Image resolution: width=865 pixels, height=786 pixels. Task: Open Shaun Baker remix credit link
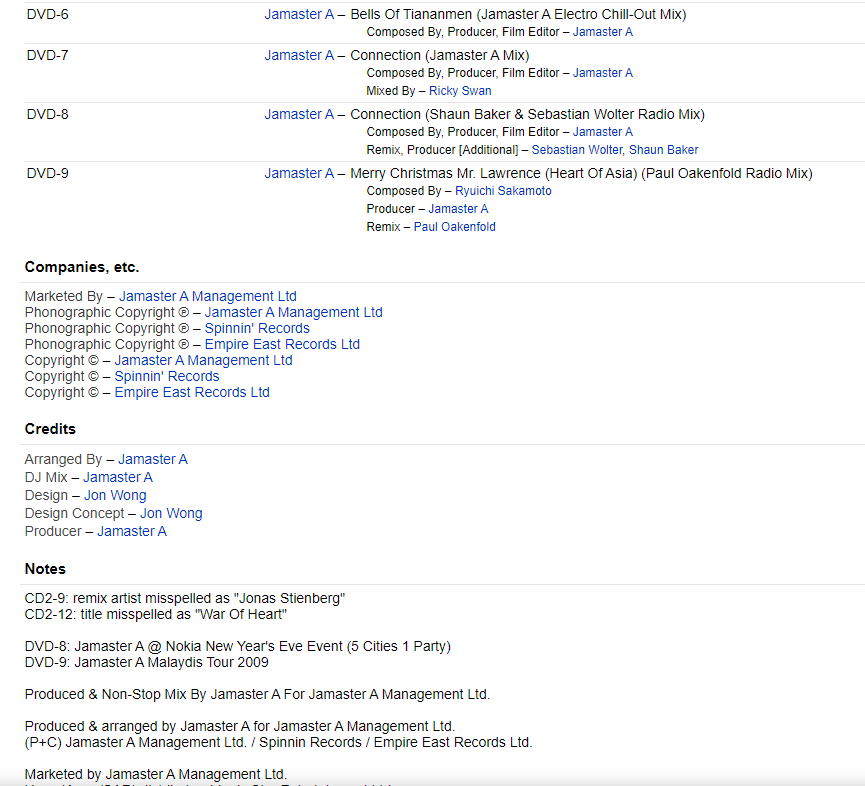[664, 150]
